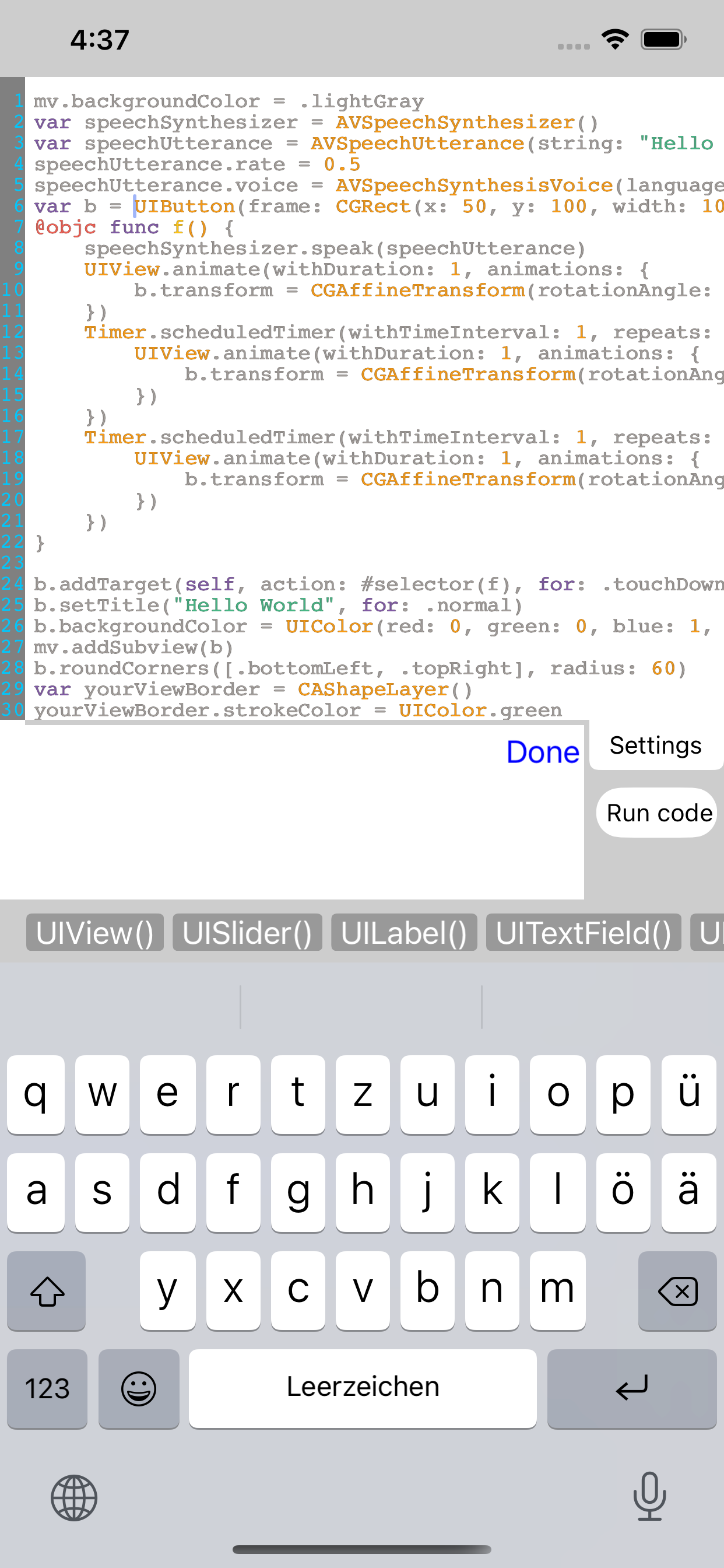Tap the c key

[x=298, y=1291]
